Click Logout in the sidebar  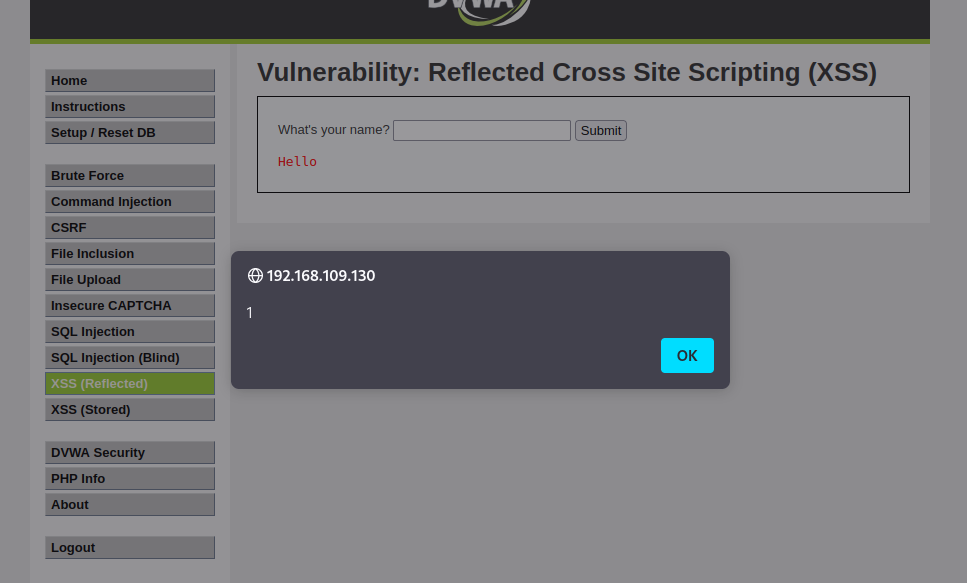[130, 547]
